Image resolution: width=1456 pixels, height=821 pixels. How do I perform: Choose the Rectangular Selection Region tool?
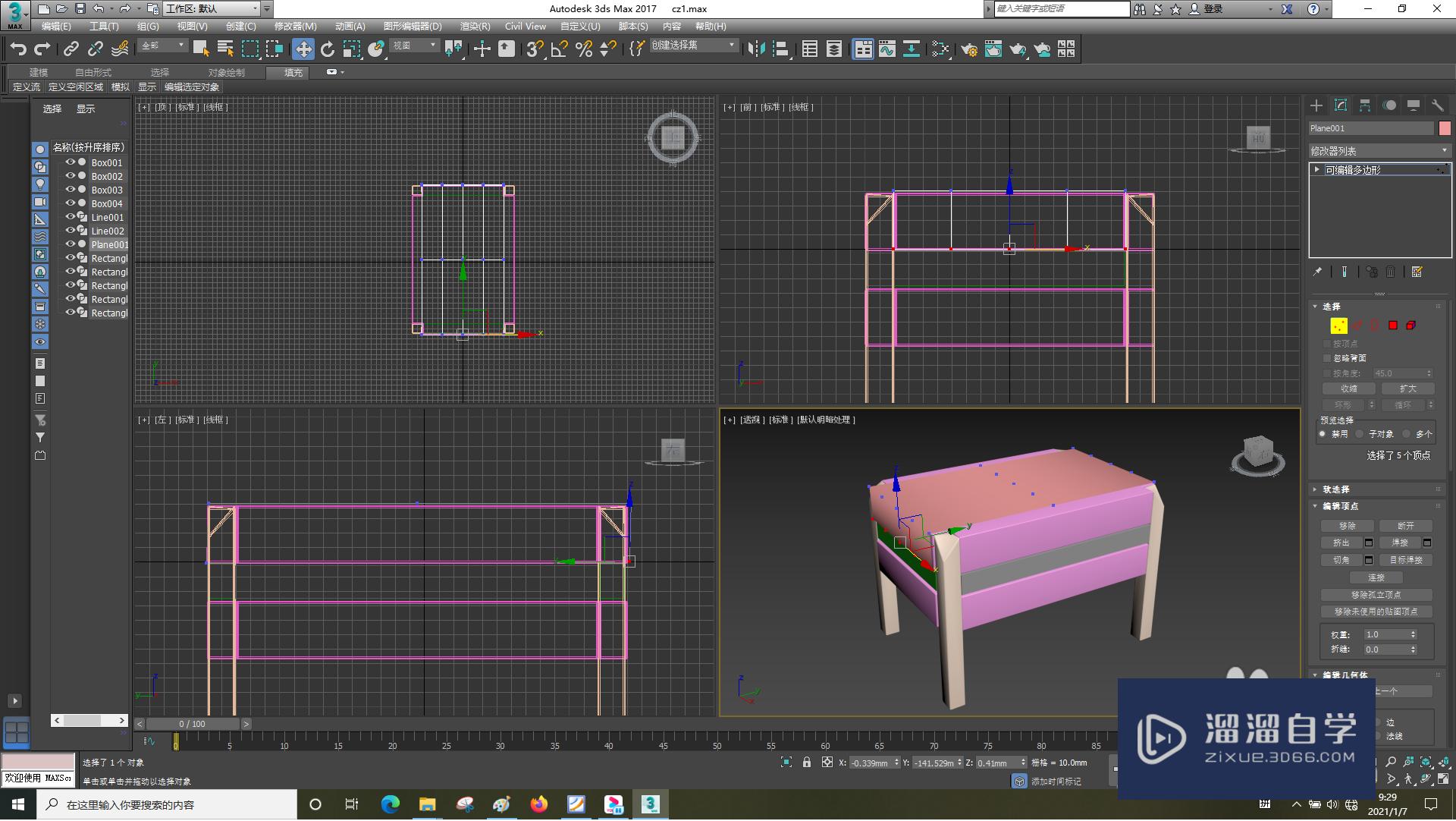point(249,49)
